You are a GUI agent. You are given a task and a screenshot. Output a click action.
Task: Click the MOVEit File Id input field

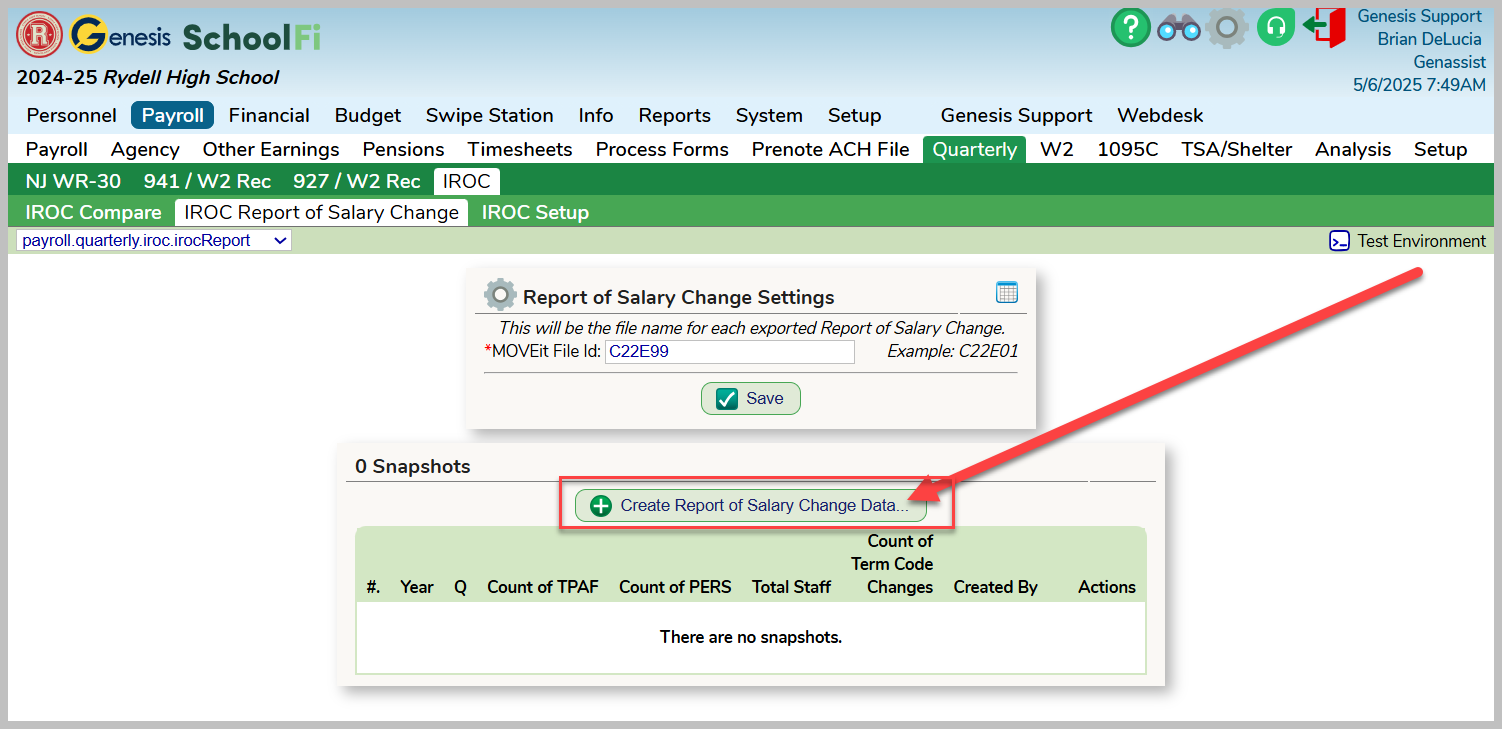coord(730,352)
